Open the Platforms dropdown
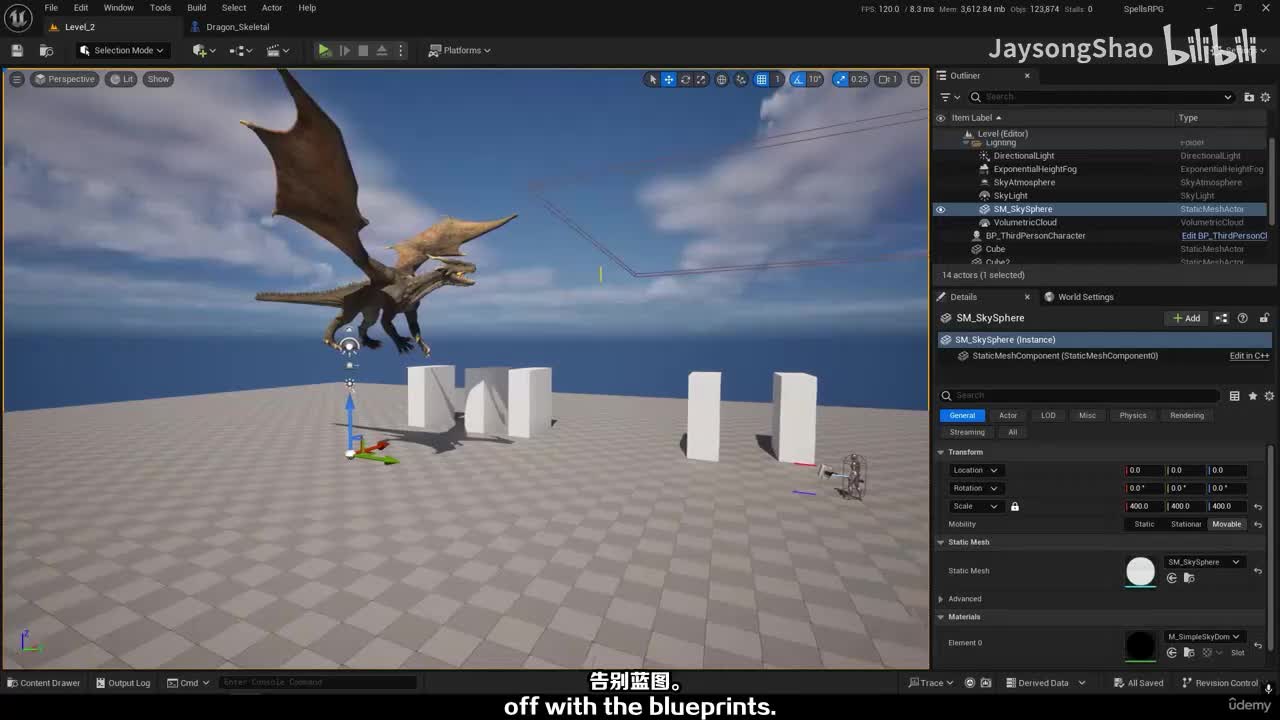Image resolution: width=1280 pixels, height=720 pixels. pyautogui.click(x=460, y=50)
